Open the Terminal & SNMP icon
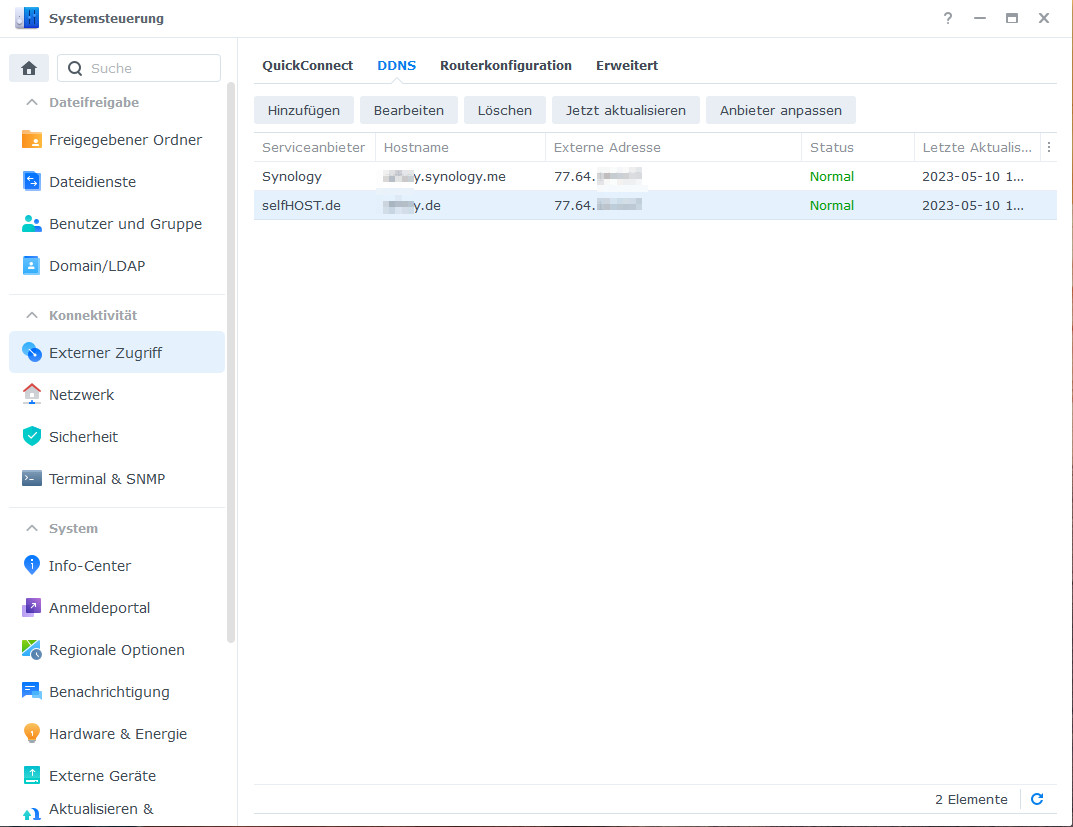This screenshot has height=827, width=1073. click(32, 479)
